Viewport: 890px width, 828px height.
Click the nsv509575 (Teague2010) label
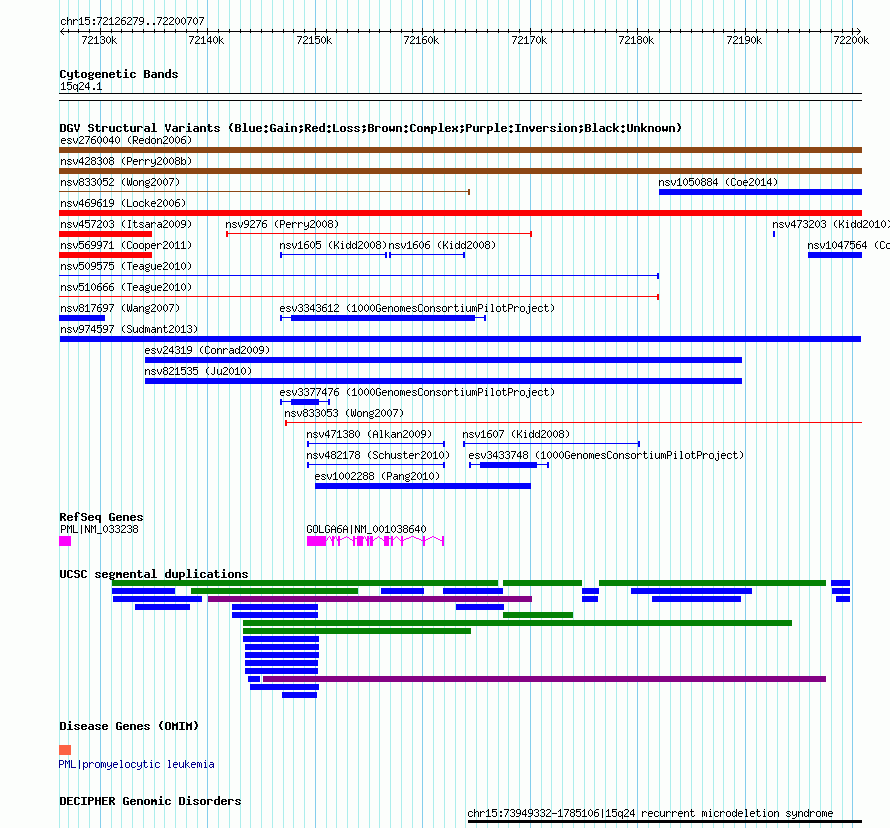(126, 266)
